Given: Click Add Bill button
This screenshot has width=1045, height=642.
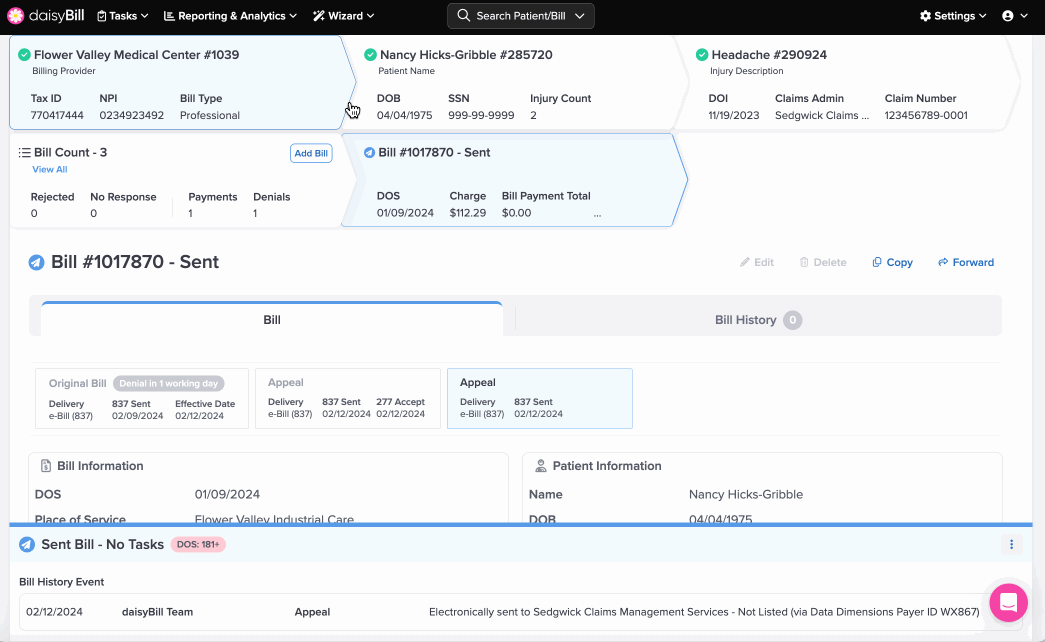Looking at the screenshot, I should click(311, 153).
